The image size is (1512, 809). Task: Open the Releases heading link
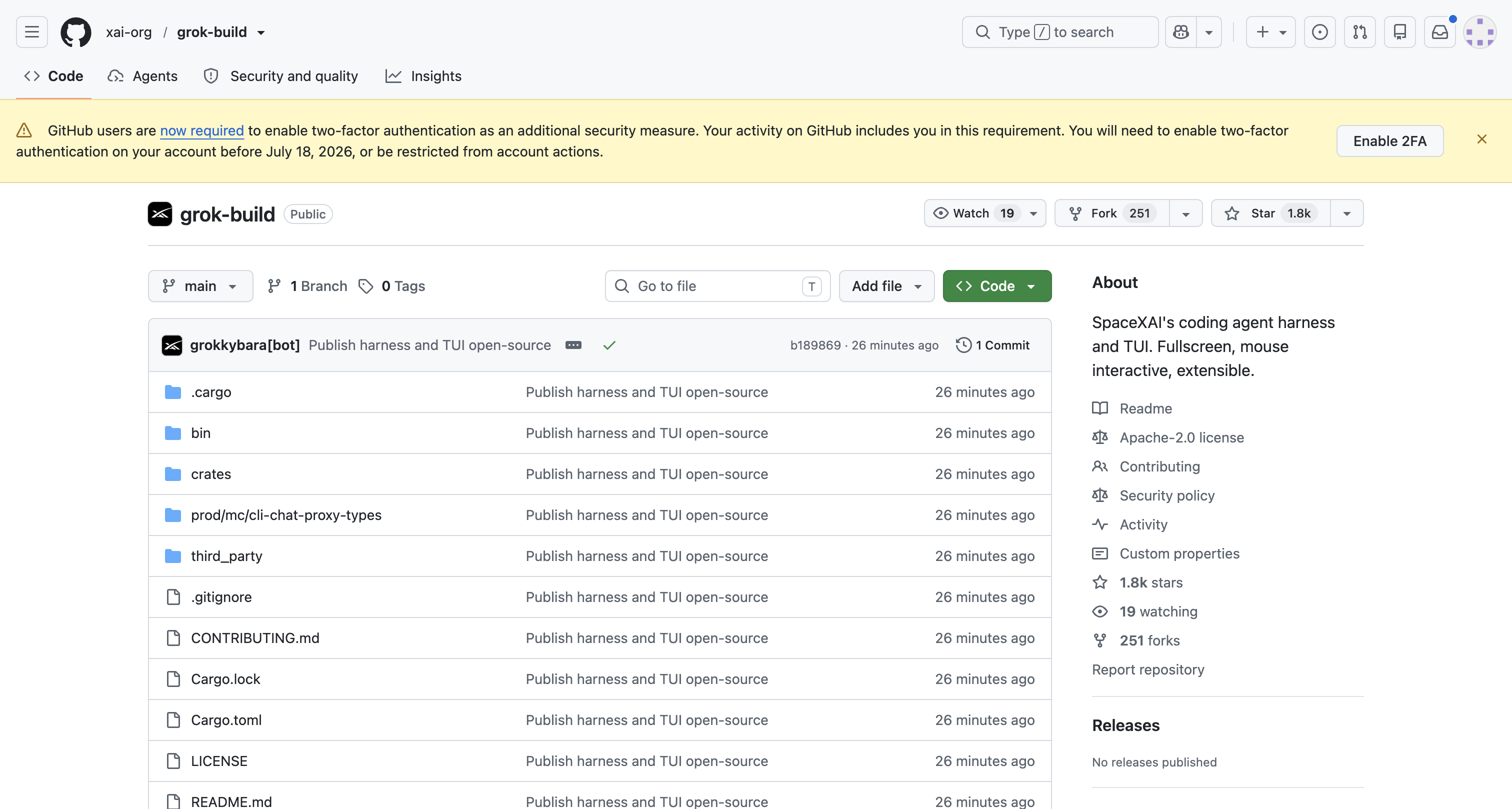pyautogui.click(x=1125, y=725)
